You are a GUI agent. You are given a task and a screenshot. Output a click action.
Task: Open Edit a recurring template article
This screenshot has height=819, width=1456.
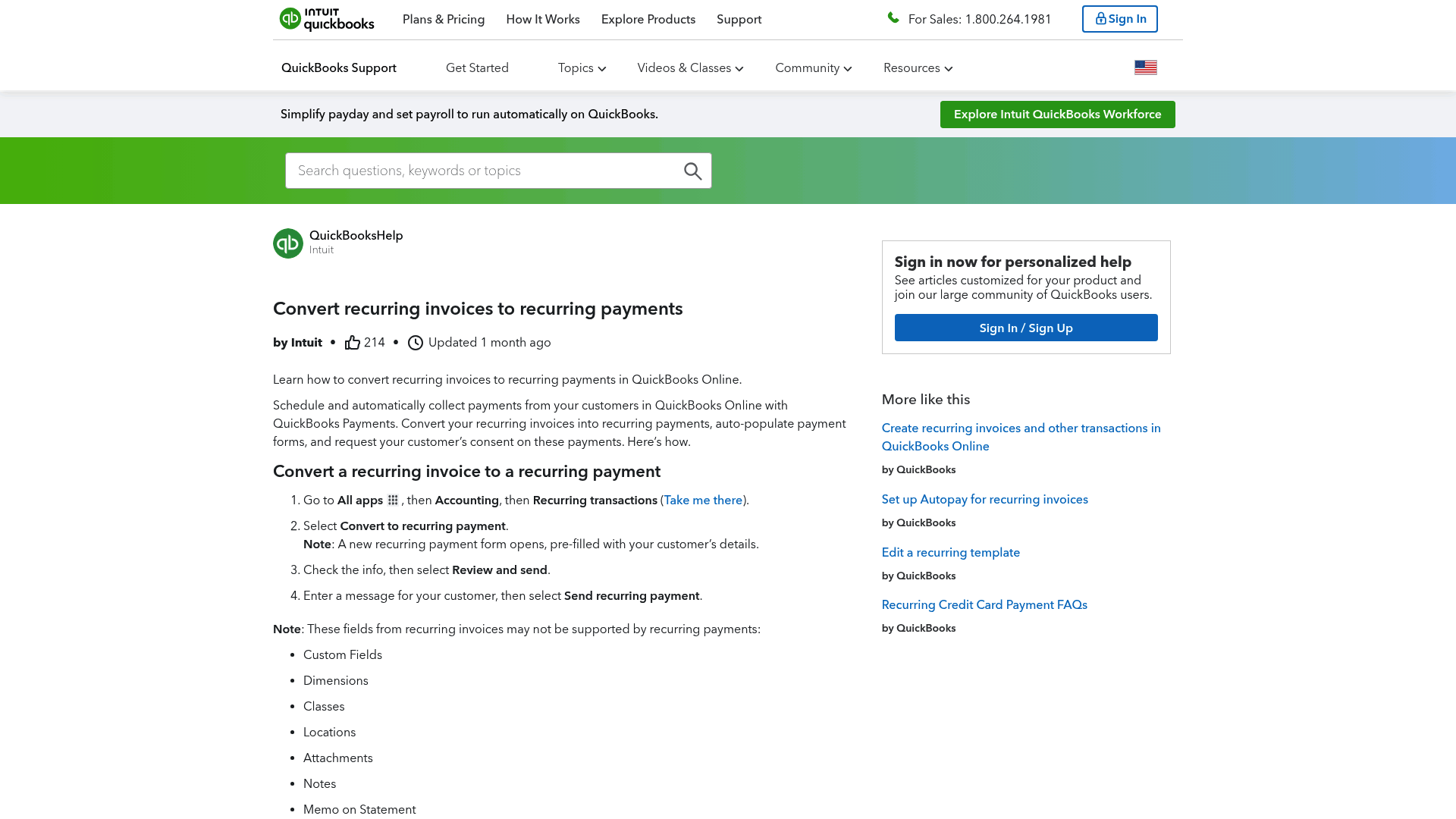tap(950, 553)
